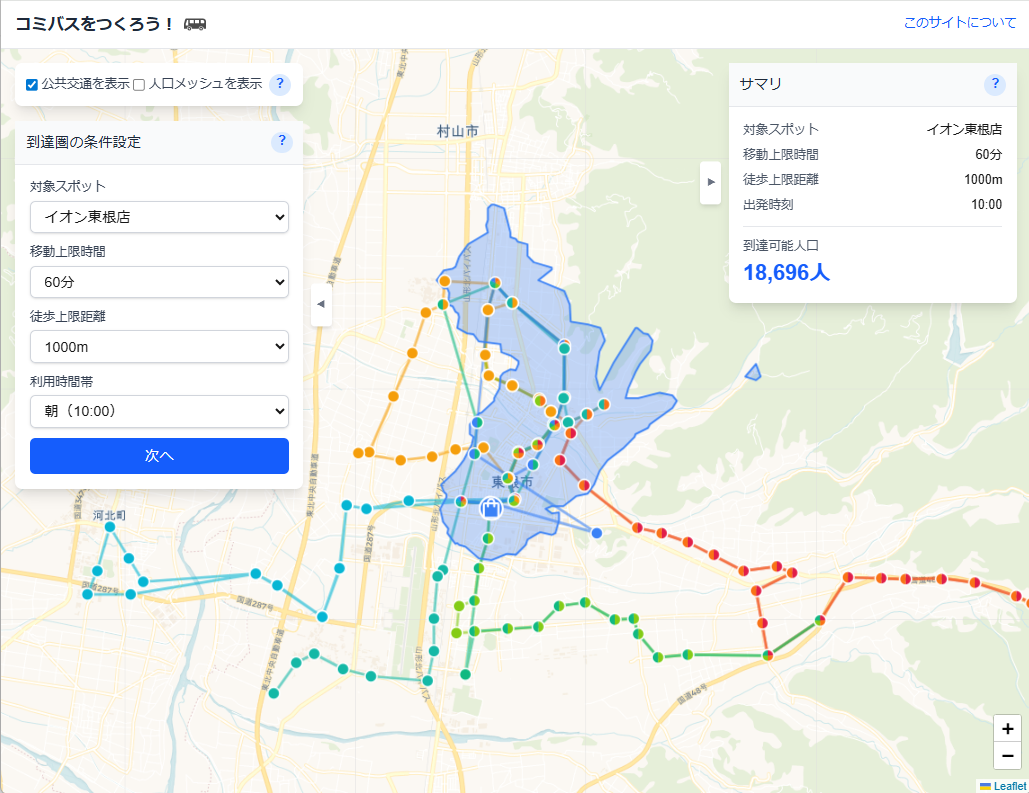Click the blue bus stop at route end
This screenshot has height=793, width=1029.
pyautogui.click(x=597, y=534)
